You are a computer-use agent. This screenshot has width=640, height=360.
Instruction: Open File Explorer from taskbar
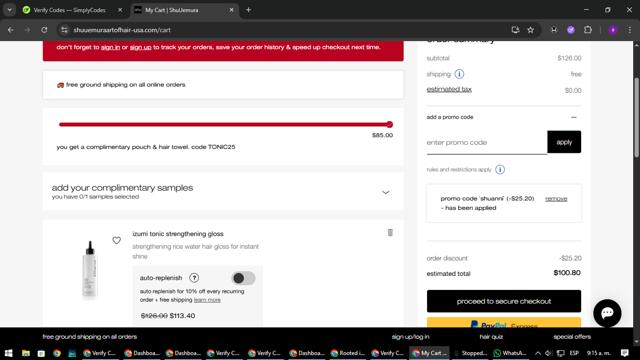tap(26, 353)
